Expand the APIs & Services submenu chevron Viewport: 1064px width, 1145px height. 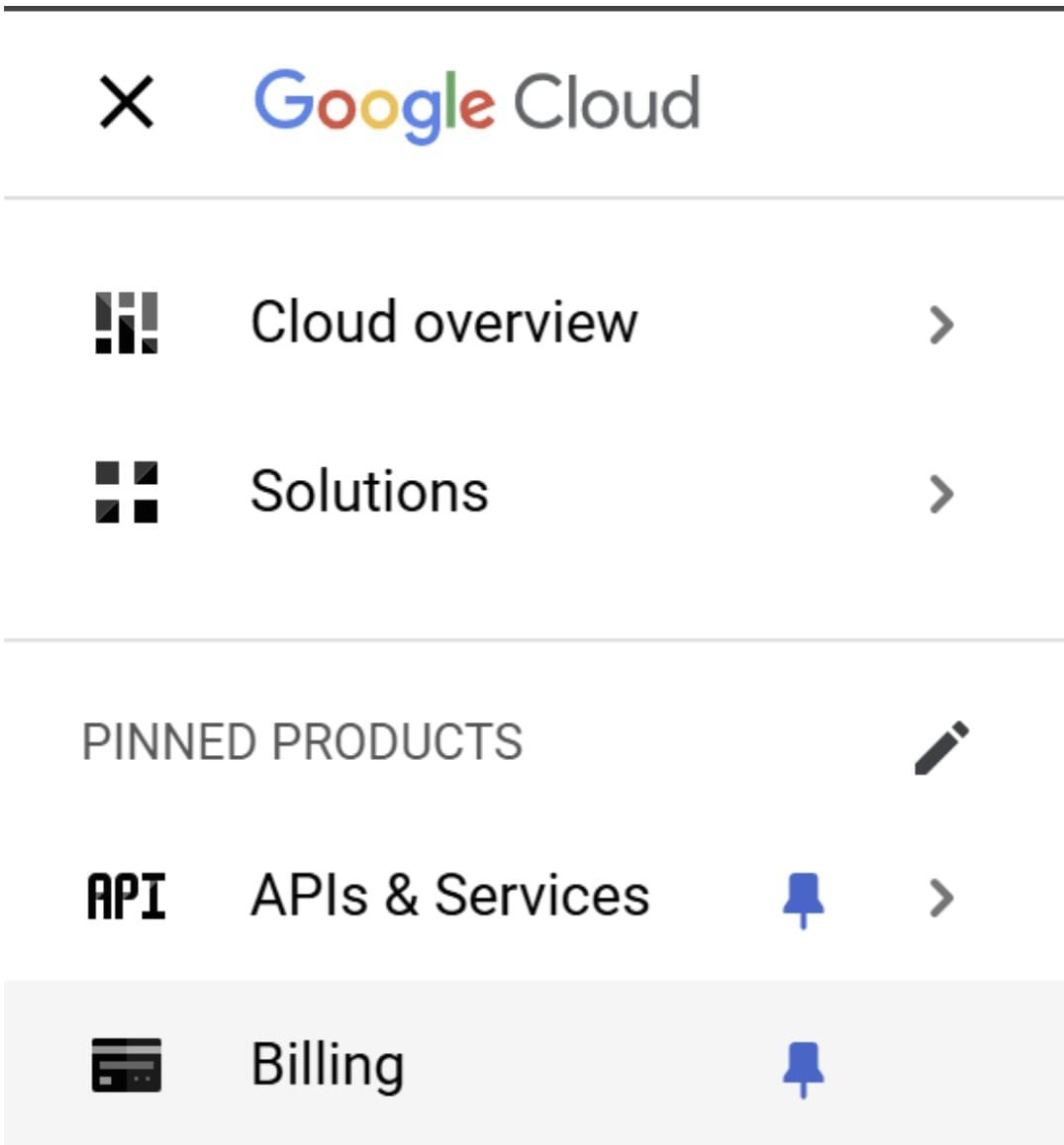941,899
